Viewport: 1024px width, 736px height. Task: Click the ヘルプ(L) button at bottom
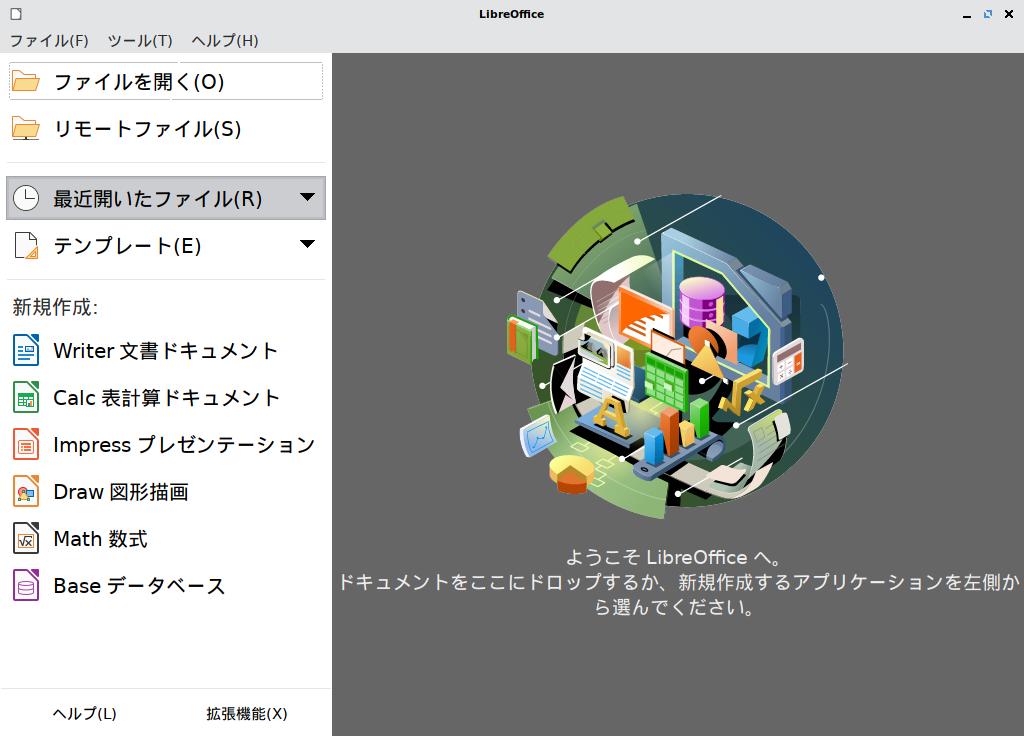click(84, 713)
